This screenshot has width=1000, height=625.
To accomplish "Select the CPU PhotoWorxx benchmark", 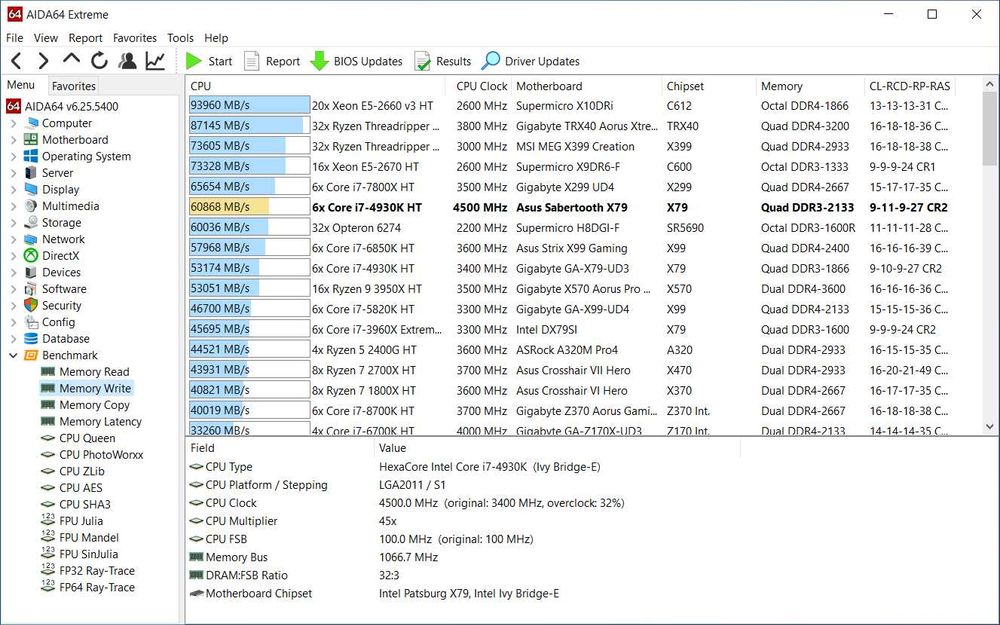I will pos(92,455).
